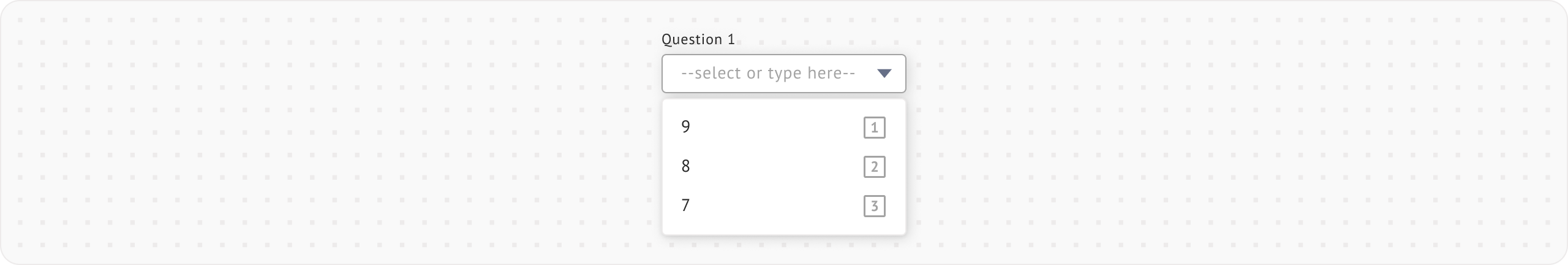Screen dimensions: 1568x265
Task: Choose the first answer, 9
Action: pyautogui.click(x=686, y=127)
